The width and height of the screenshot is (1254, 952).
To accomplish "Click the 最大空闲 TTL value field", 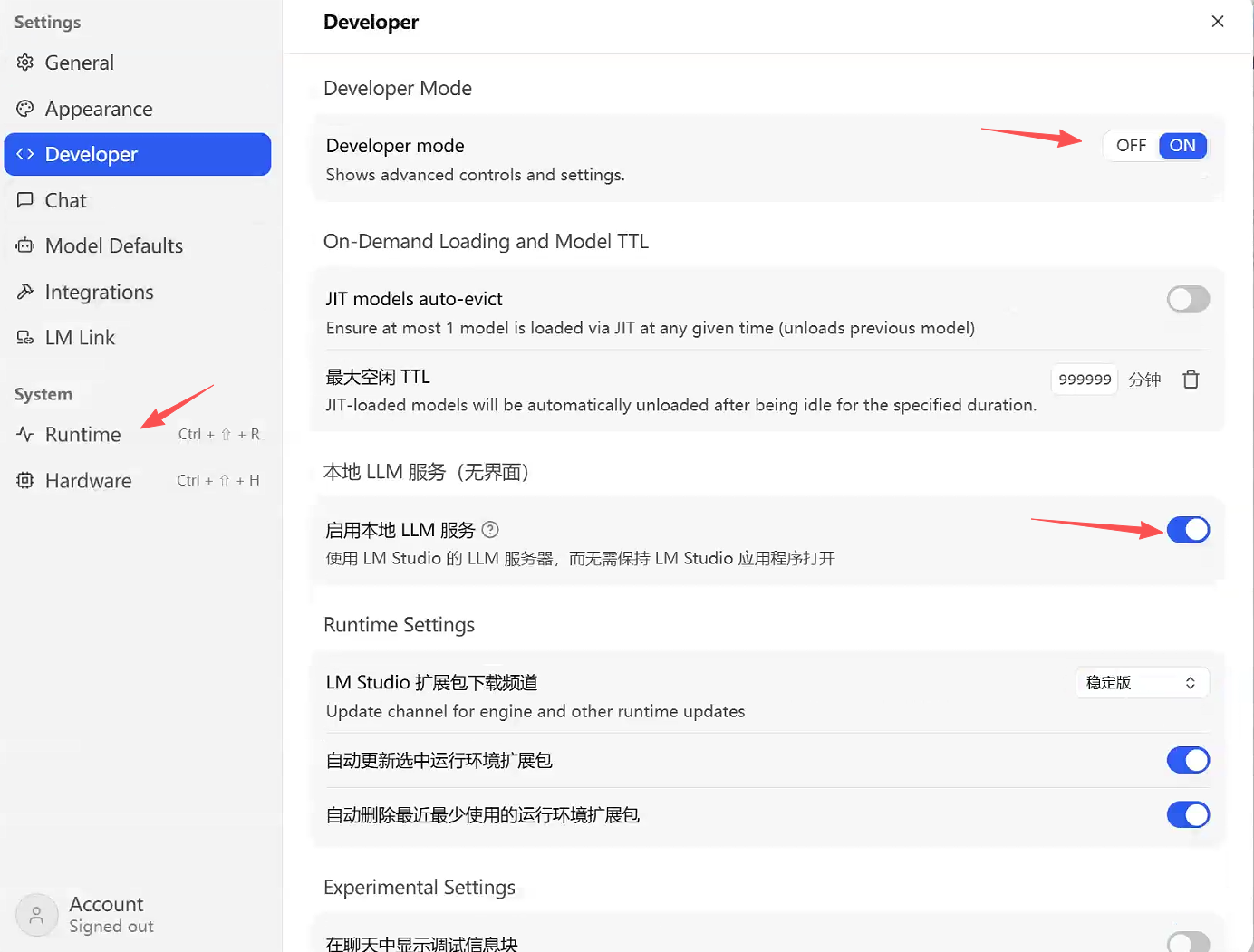I will point(1085,380).
